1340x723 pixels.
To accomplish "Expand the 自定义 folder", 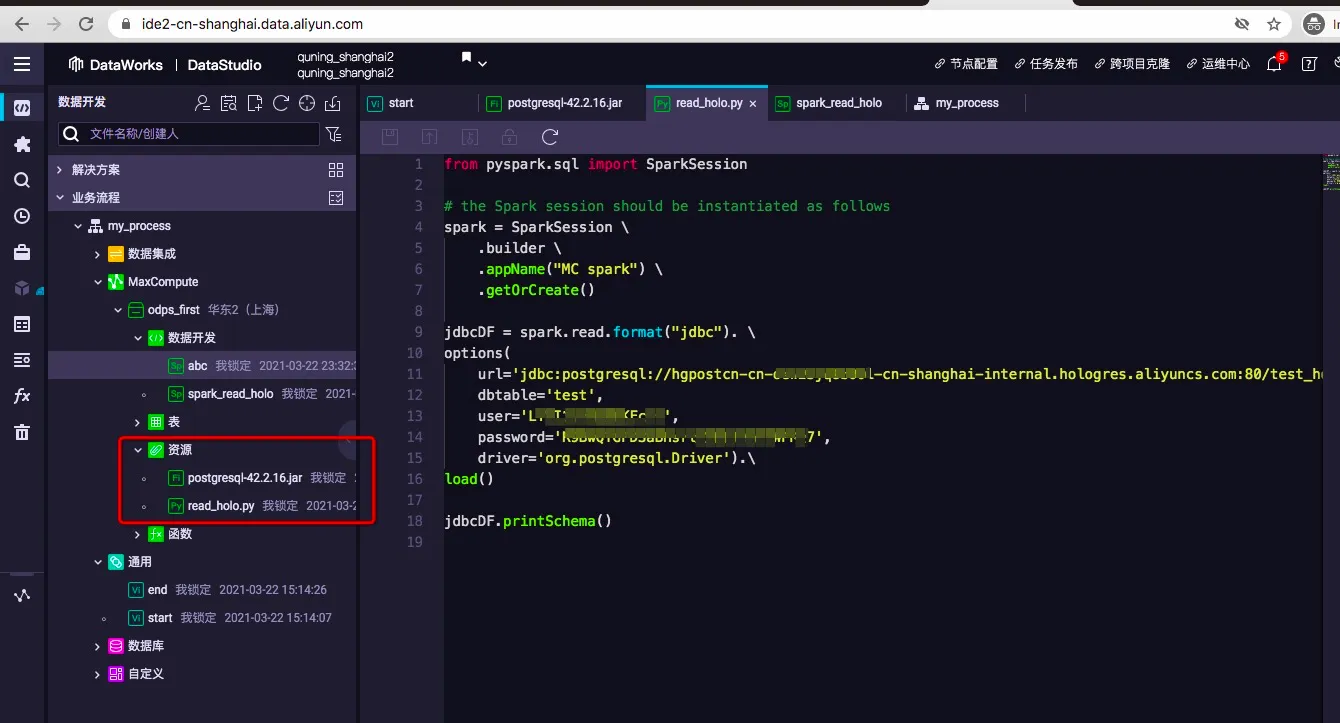I will pyautogui.click(x=97, y=674).
